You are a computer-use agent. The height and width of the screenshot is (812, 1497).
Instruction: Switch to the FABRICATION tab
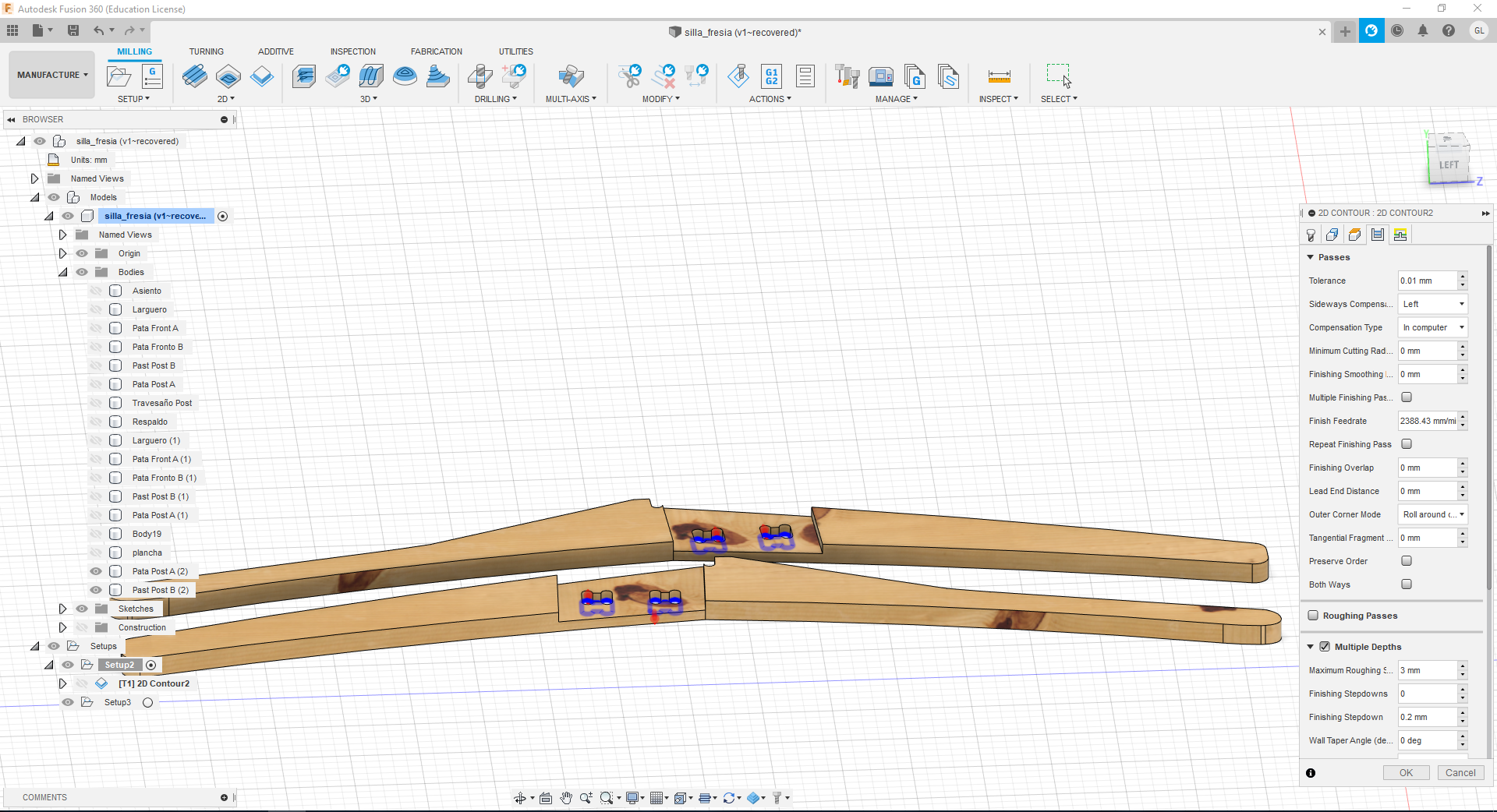click(x=437, y=51)
